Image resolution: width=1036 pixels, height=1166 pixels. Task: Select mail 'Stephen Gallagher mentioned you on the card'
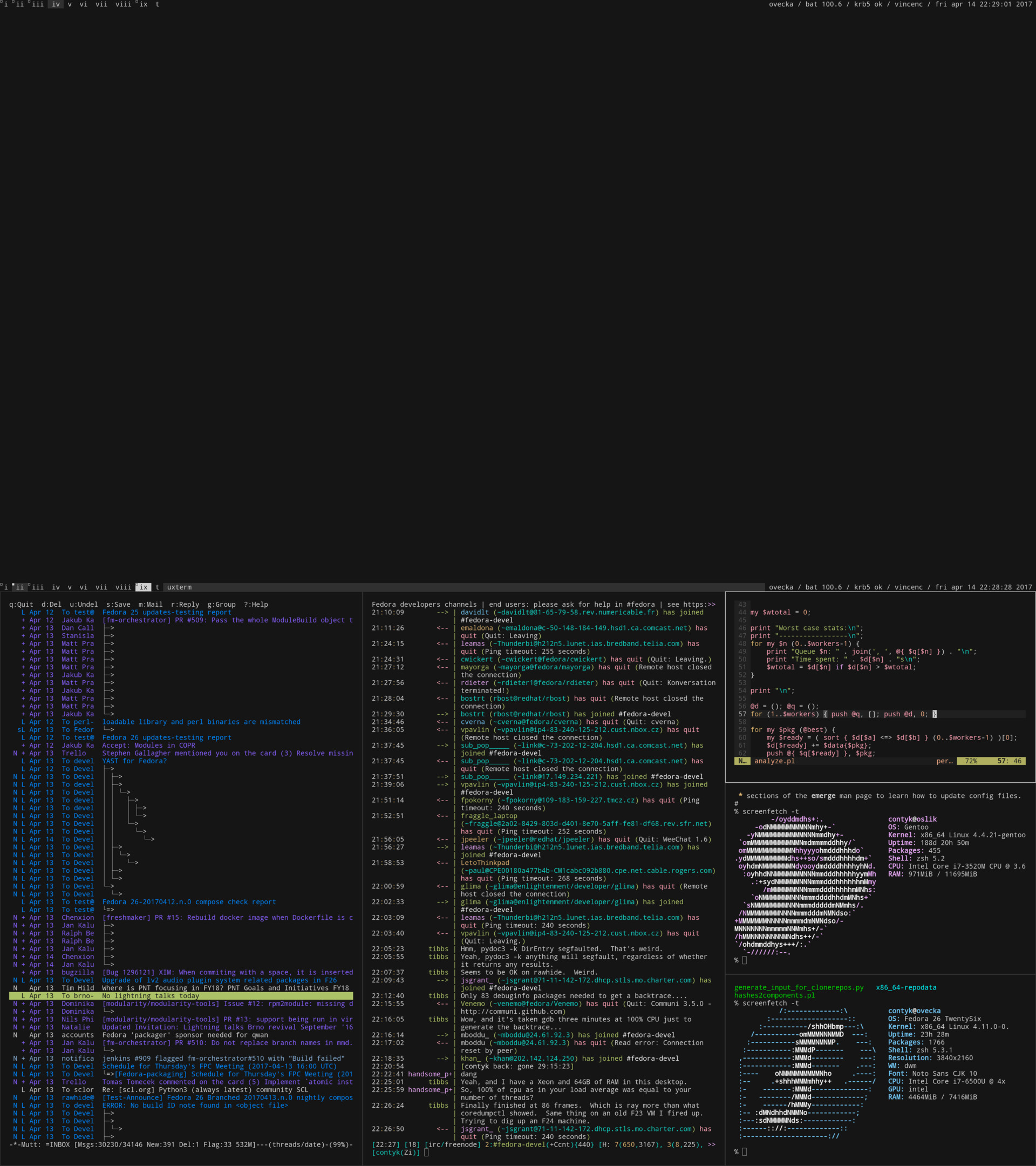[x=181, y=753]
